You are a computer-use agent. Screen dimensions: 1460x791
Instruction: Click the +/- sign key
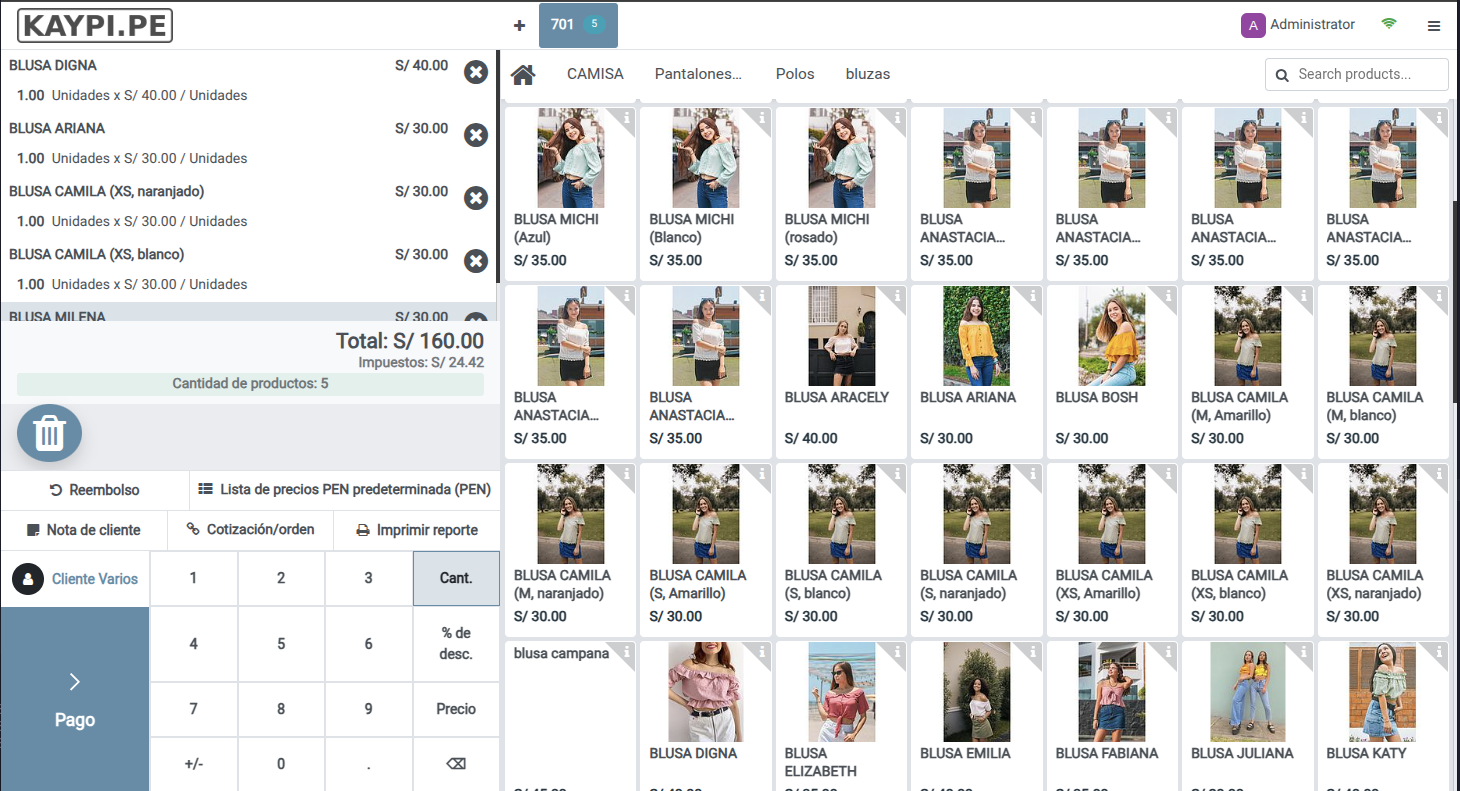tap(194, 764)
